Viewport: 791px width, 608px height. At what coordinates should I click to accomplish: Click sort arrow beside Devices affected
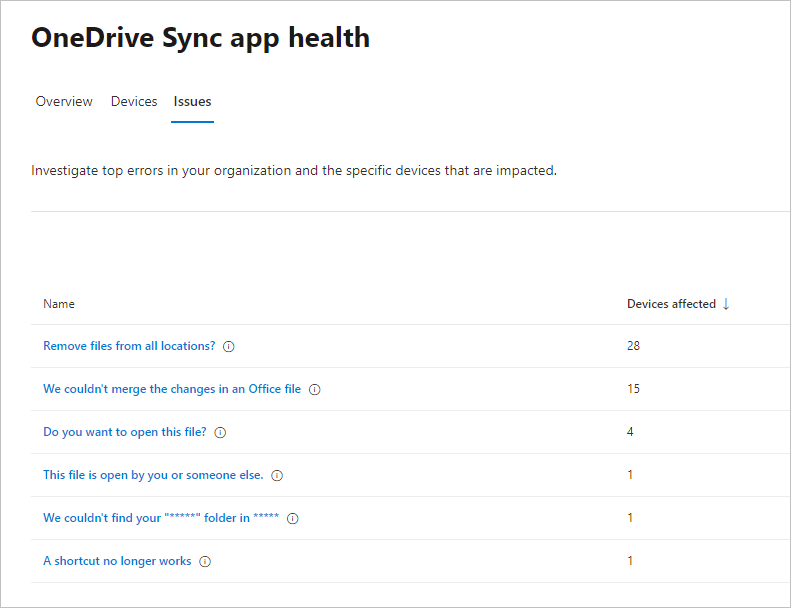click(726, 304)
